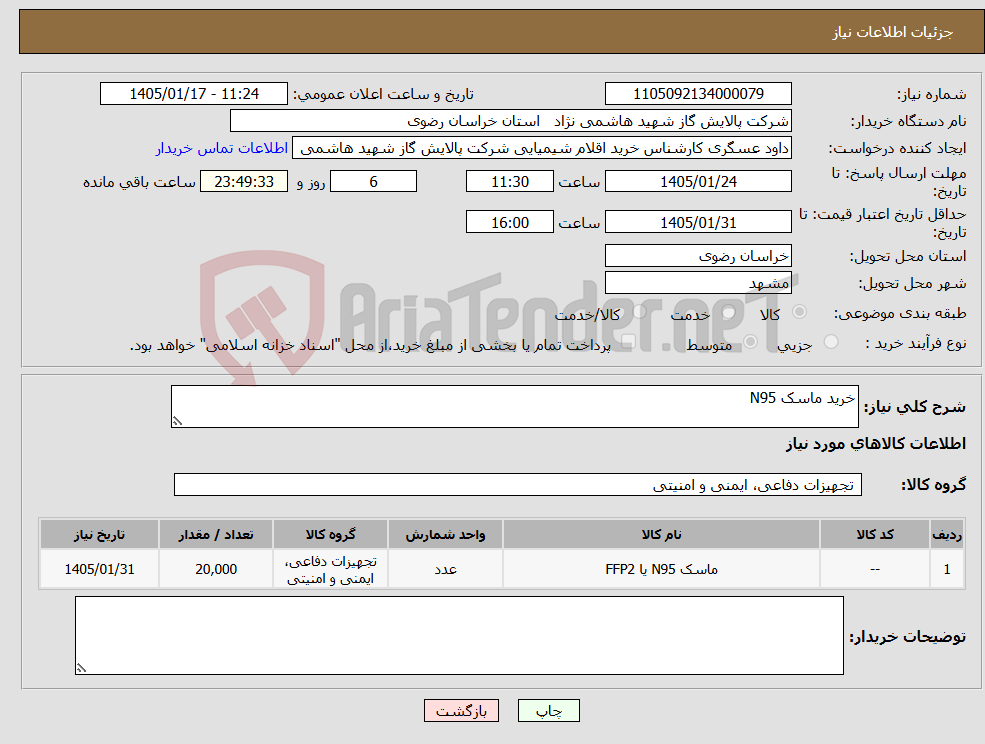Click the بازگشت (back) button

(x=461, y=711)
